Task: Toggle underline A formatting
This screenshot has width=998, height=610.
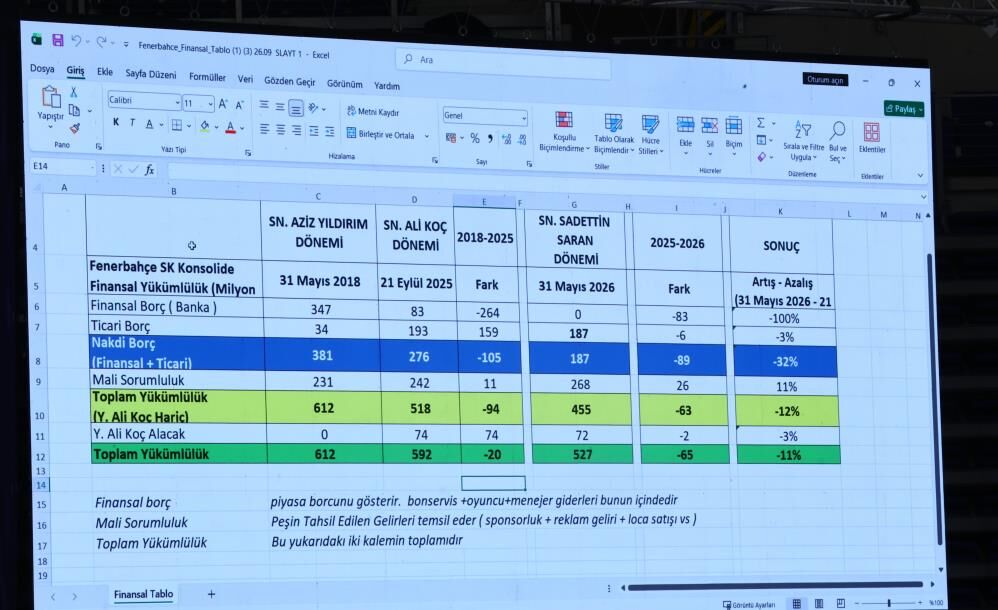Action: [149, 124]
